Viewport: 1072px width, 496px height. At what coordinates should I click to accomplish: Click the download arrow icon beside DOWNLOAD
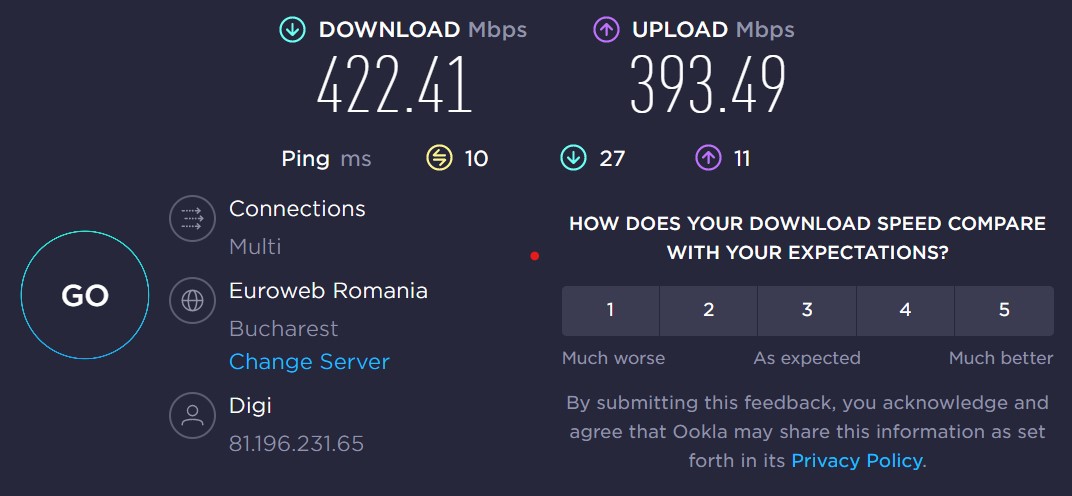click(x=292, y=30)
